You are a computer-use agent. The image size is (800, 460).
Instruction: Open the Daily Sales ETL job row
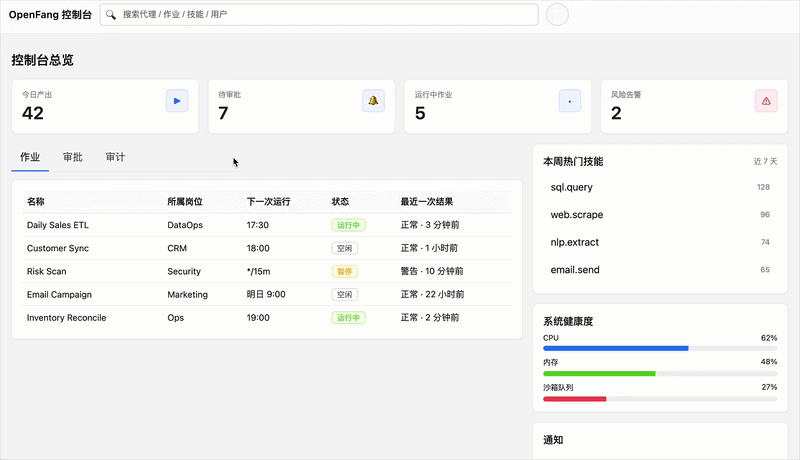tap(64, 225)
